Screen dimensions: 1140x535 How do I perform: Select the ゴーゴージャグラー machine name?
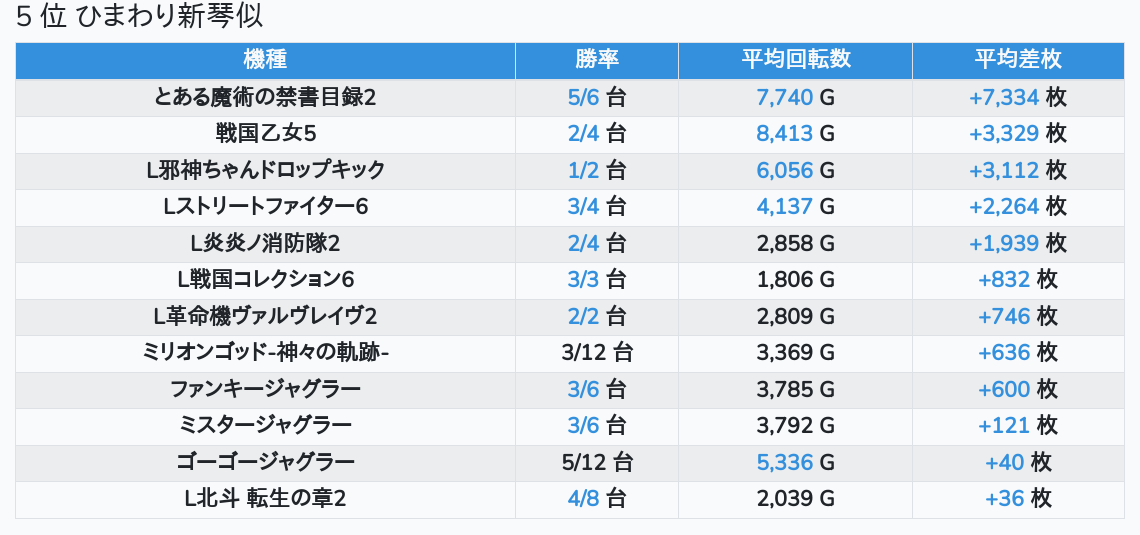click(x=265, y=462)
